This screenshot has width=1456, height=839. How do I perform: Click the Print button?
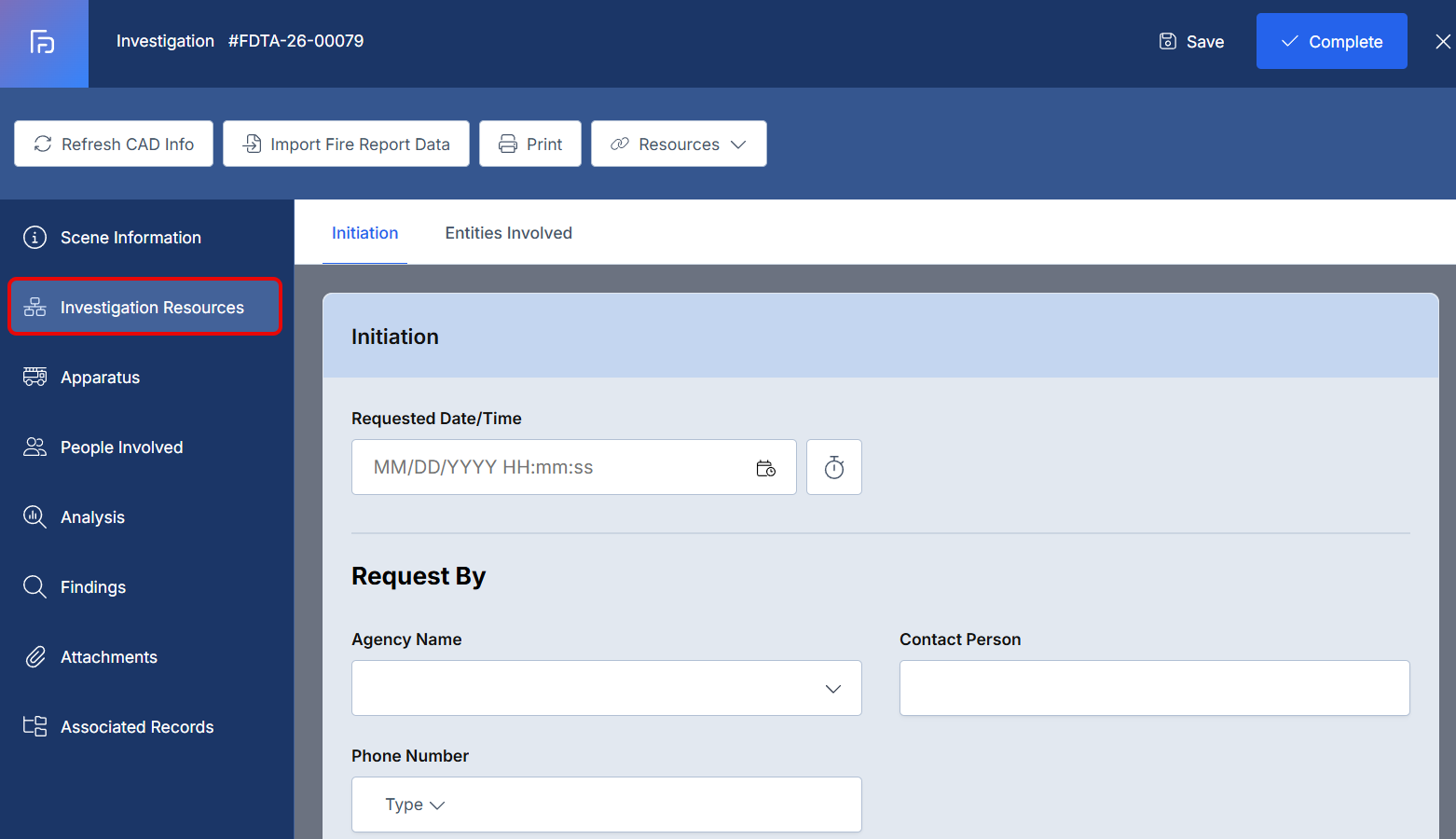coord(530,144)
